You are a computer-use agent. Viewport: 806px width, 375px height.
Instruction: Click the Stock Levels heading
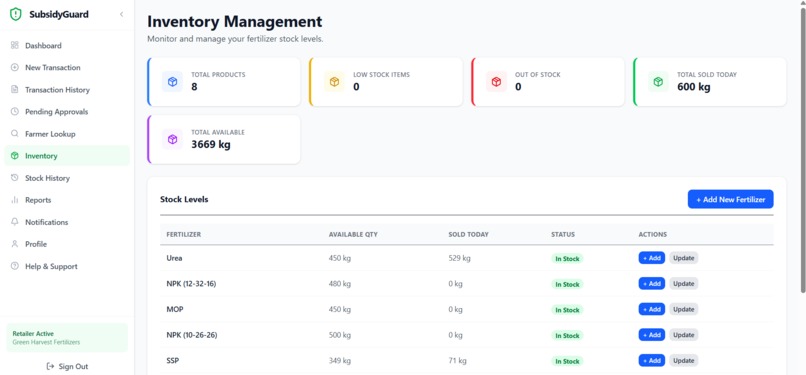[184, 199]
